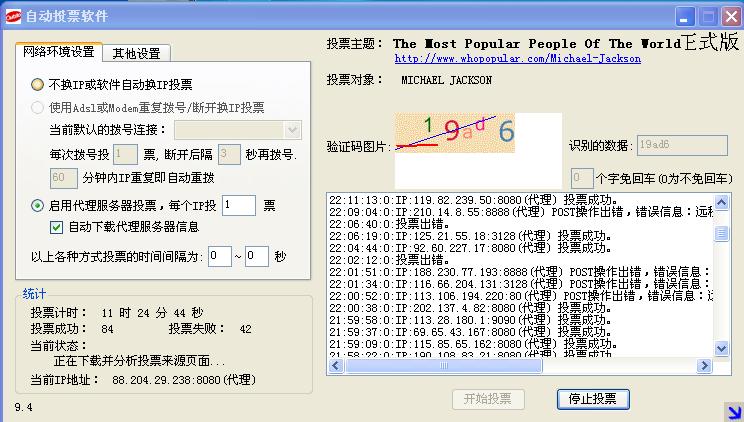Click log list scroll down arrow
Viewport: 744px width, 422px height.
pyautogui.click(x=721, y=348)
